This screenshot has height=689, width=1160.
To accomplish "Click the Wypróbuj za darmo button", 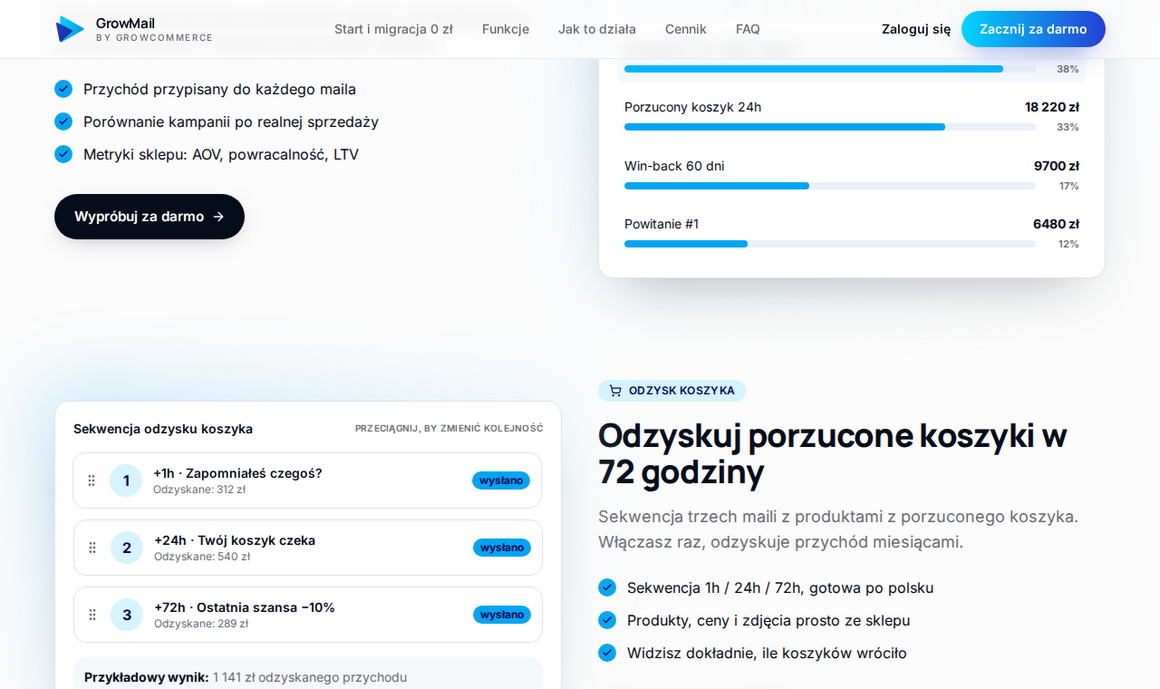I will pos(149,216).
